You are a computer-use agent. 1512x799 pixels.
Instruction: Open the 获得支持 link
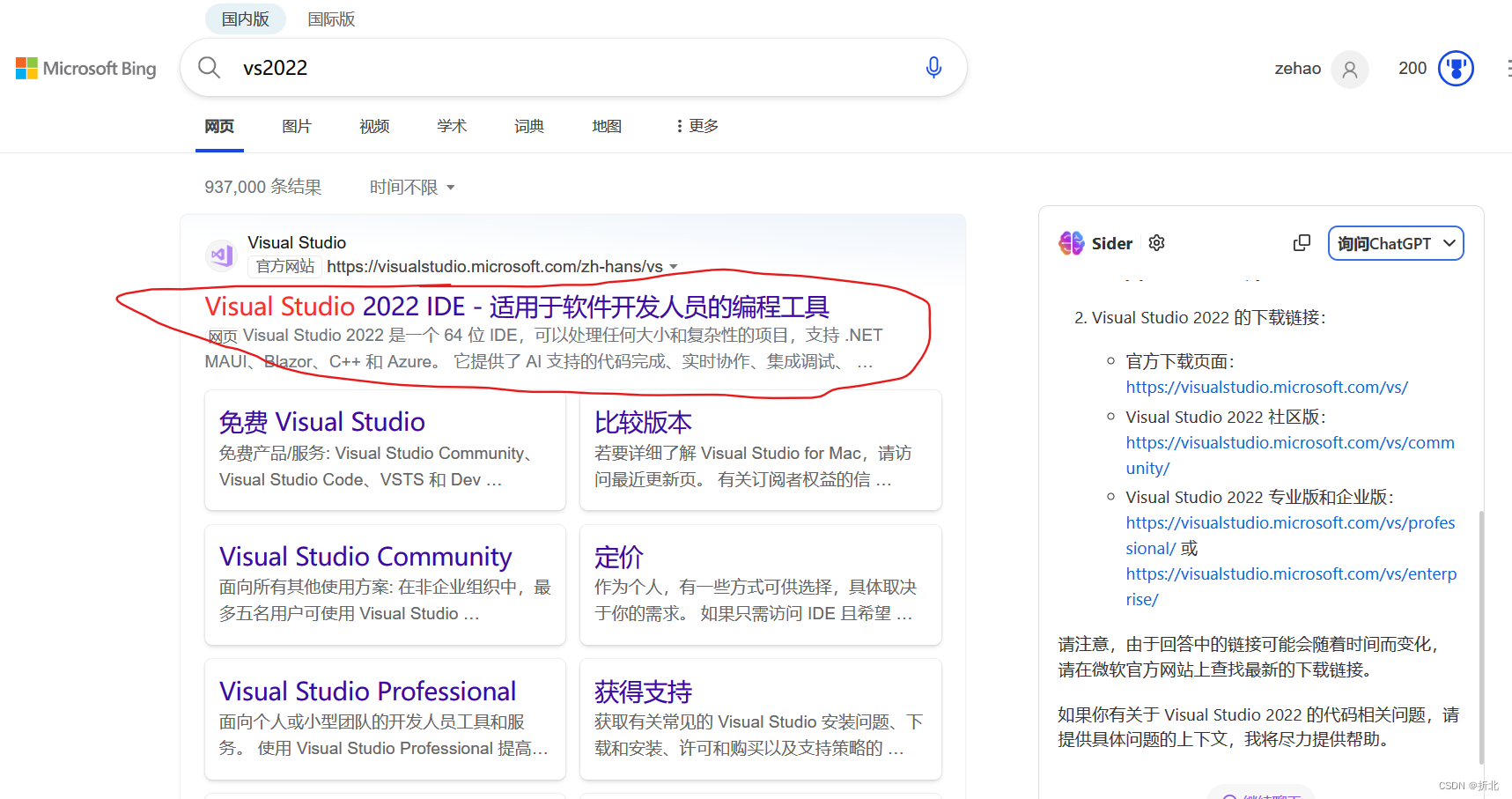[x=643, y=692]
